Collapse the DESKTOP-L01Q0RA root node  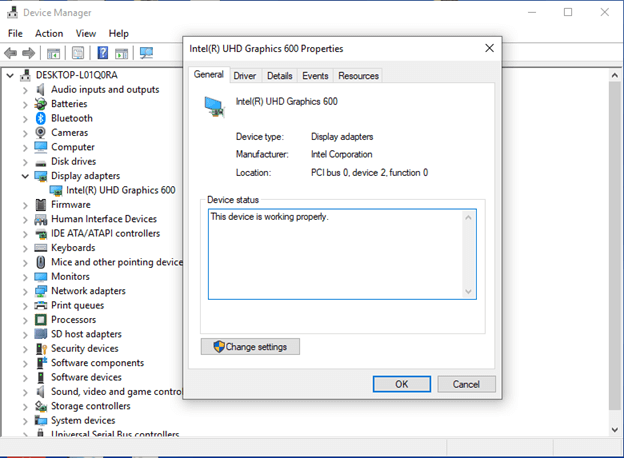point(10,75)
